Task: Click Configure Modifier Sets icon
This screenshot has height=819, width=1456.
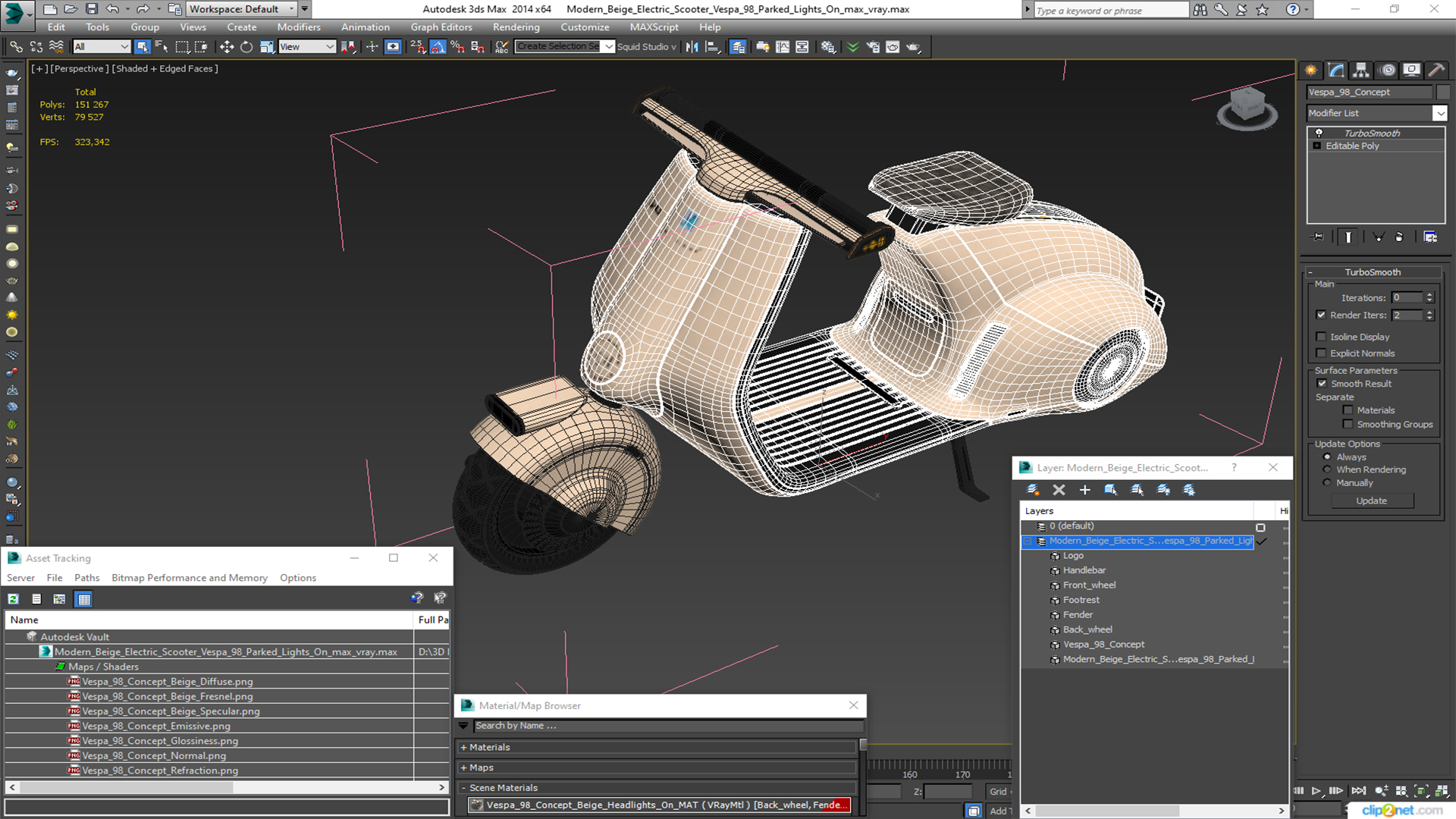Action: [1430, 237]
